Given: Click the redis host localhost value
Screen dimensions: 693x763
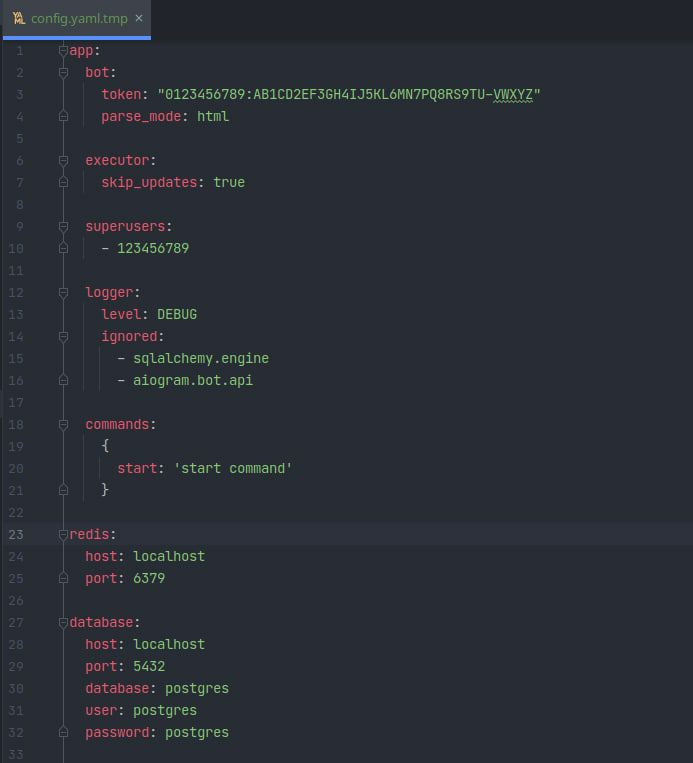Looking at the screenshot, I should (x=169, y=557).
